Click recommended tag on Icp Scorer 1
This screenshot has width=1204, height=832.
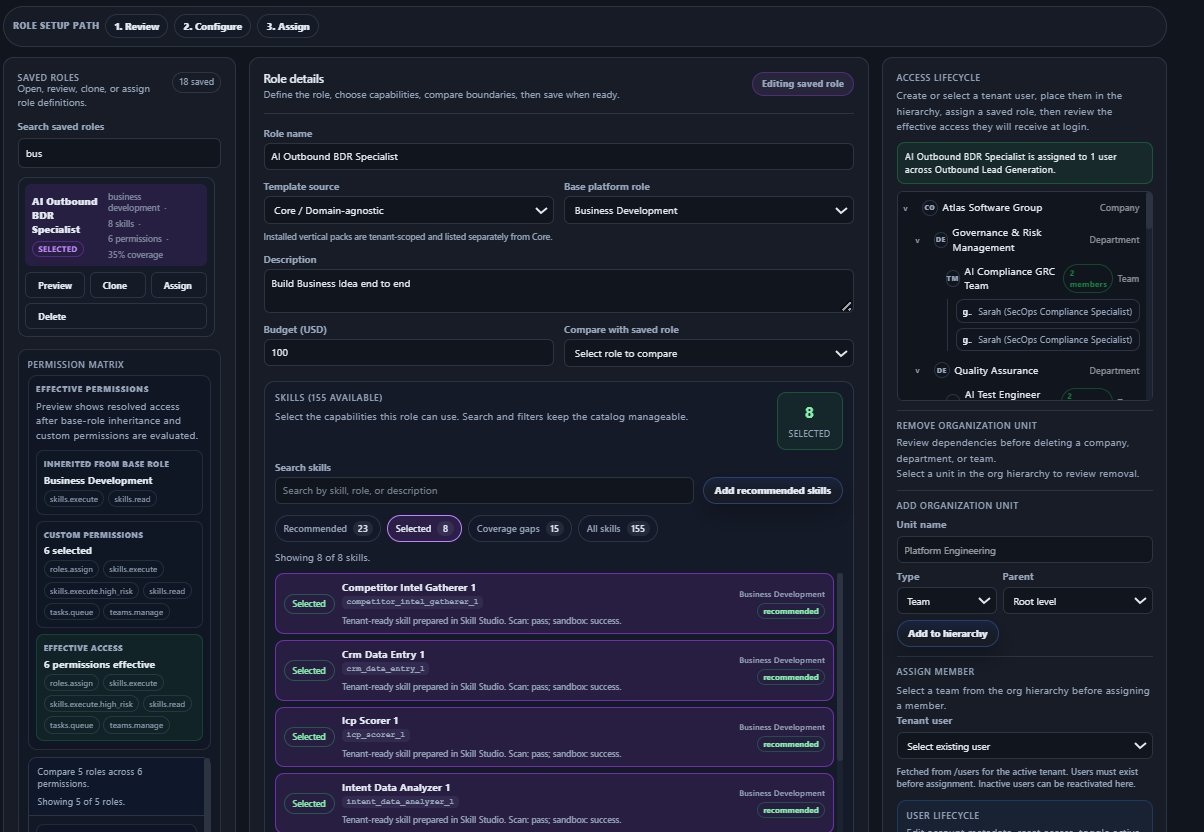[x=791, y=743]
